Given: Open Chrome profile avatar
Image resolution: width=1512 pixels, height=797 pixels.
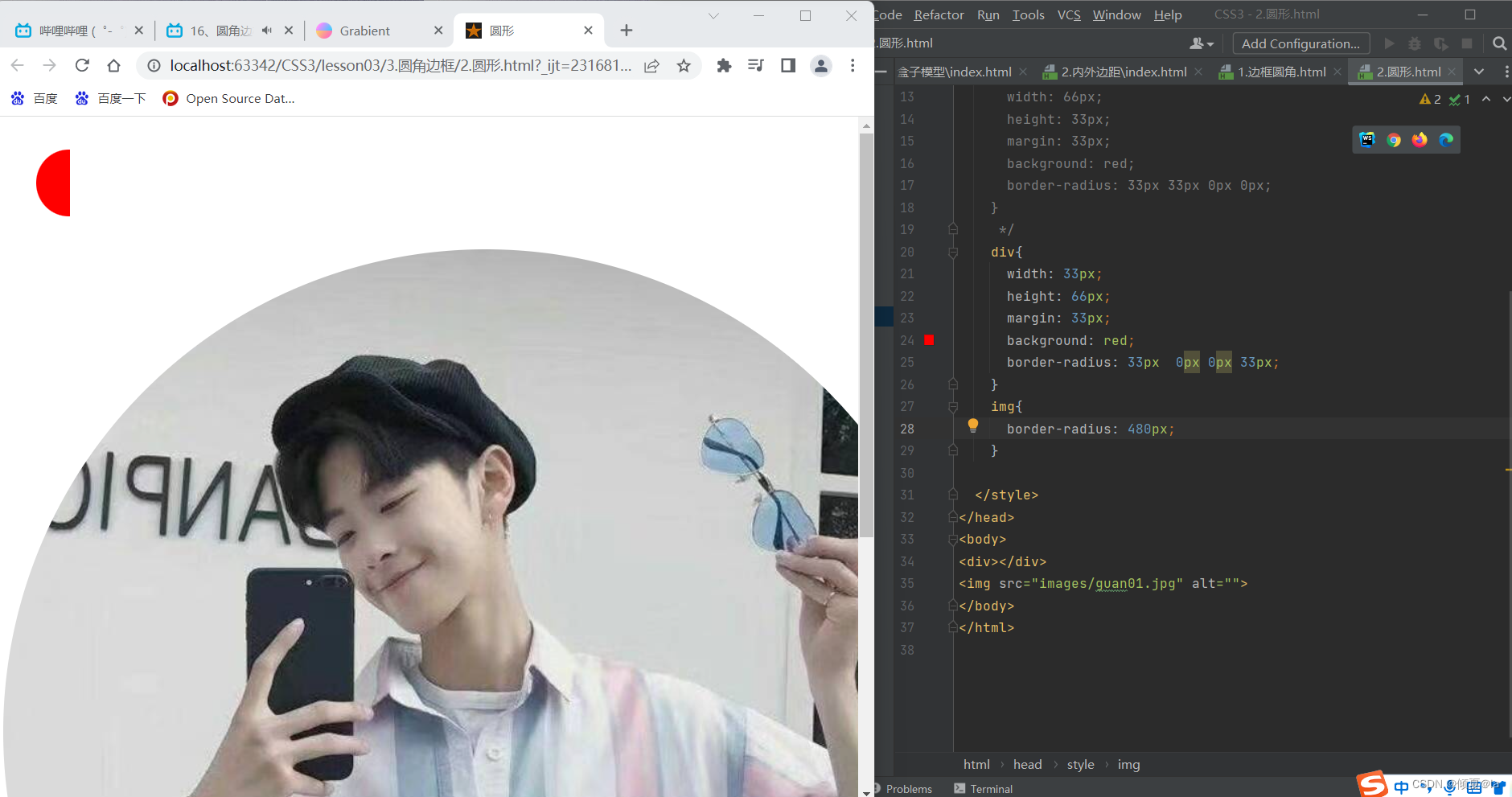Looking at the screenshot, I should click(x=820, y=65).
